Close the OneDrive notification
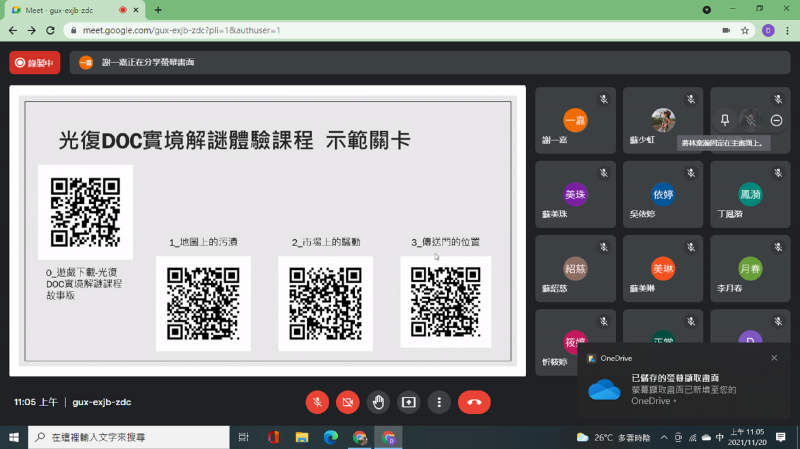The width and height of the screenshot is (800, 449). pyautogui.click(x=774, y=358)
